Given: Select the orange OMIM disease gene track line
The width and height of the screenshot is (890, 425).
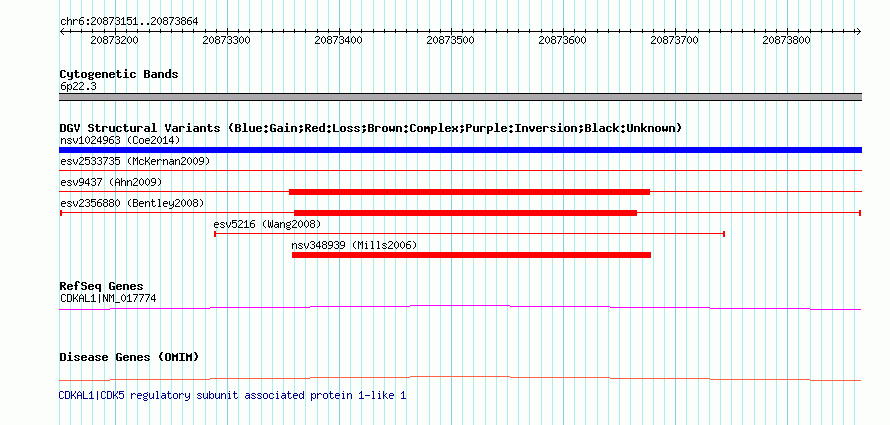Looking at the screenshot, I should [x=460, y=378].
